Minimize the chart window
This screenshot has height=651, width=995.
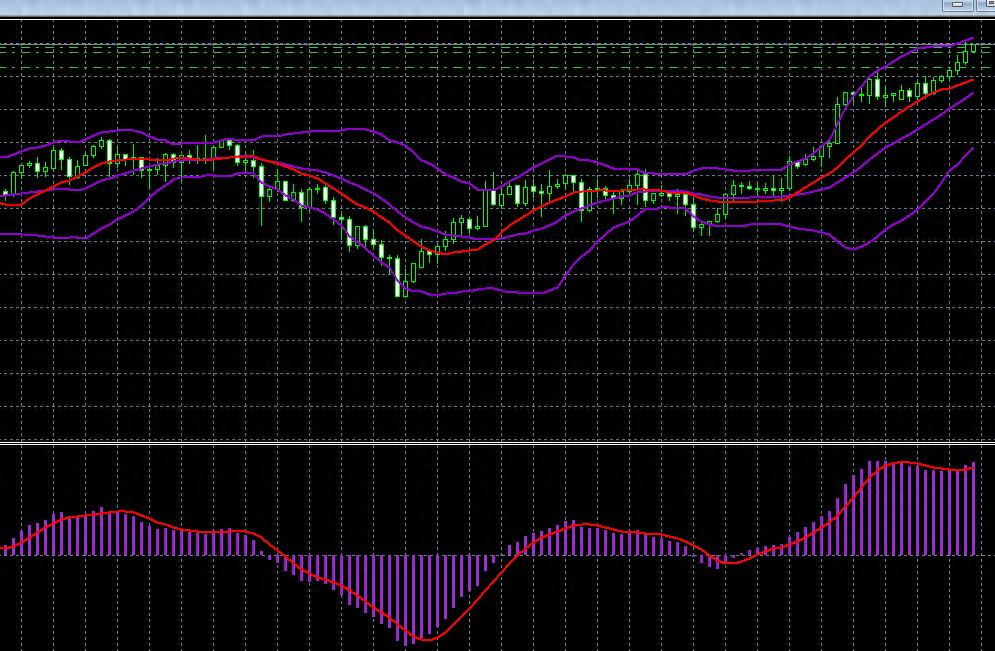point(958,5)
